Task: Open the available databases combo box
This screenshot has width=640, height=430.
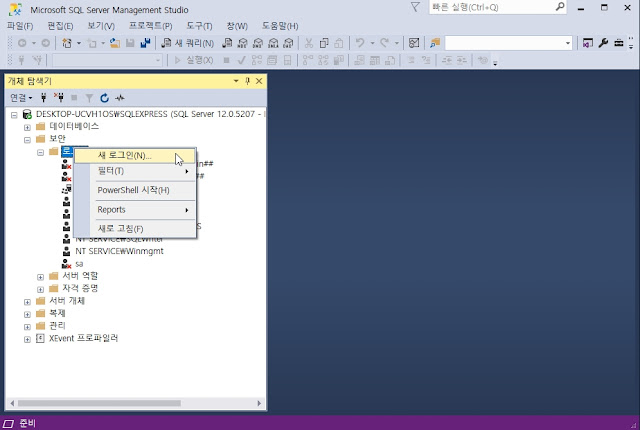Action: pyautogui.click(x=108, y=60)
